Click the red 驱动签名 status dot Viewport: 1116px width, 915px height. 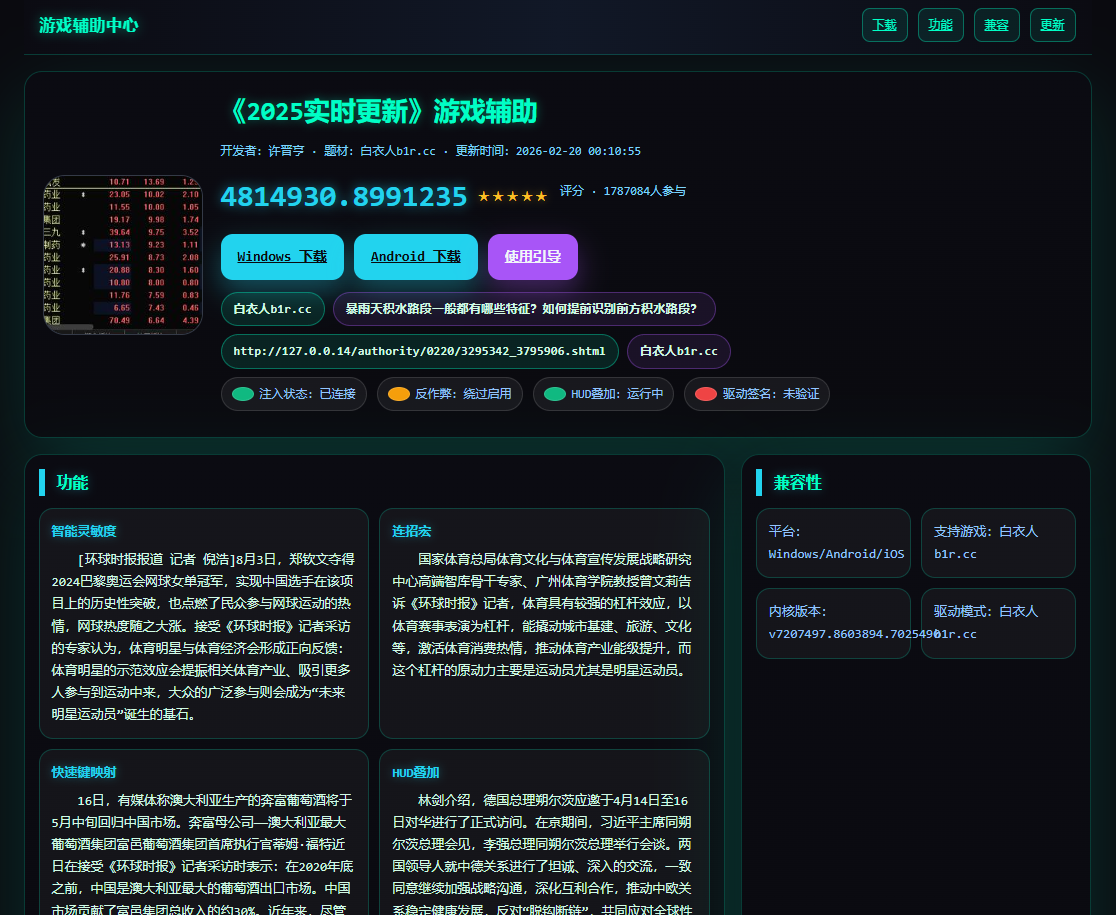tap(706, 394)
